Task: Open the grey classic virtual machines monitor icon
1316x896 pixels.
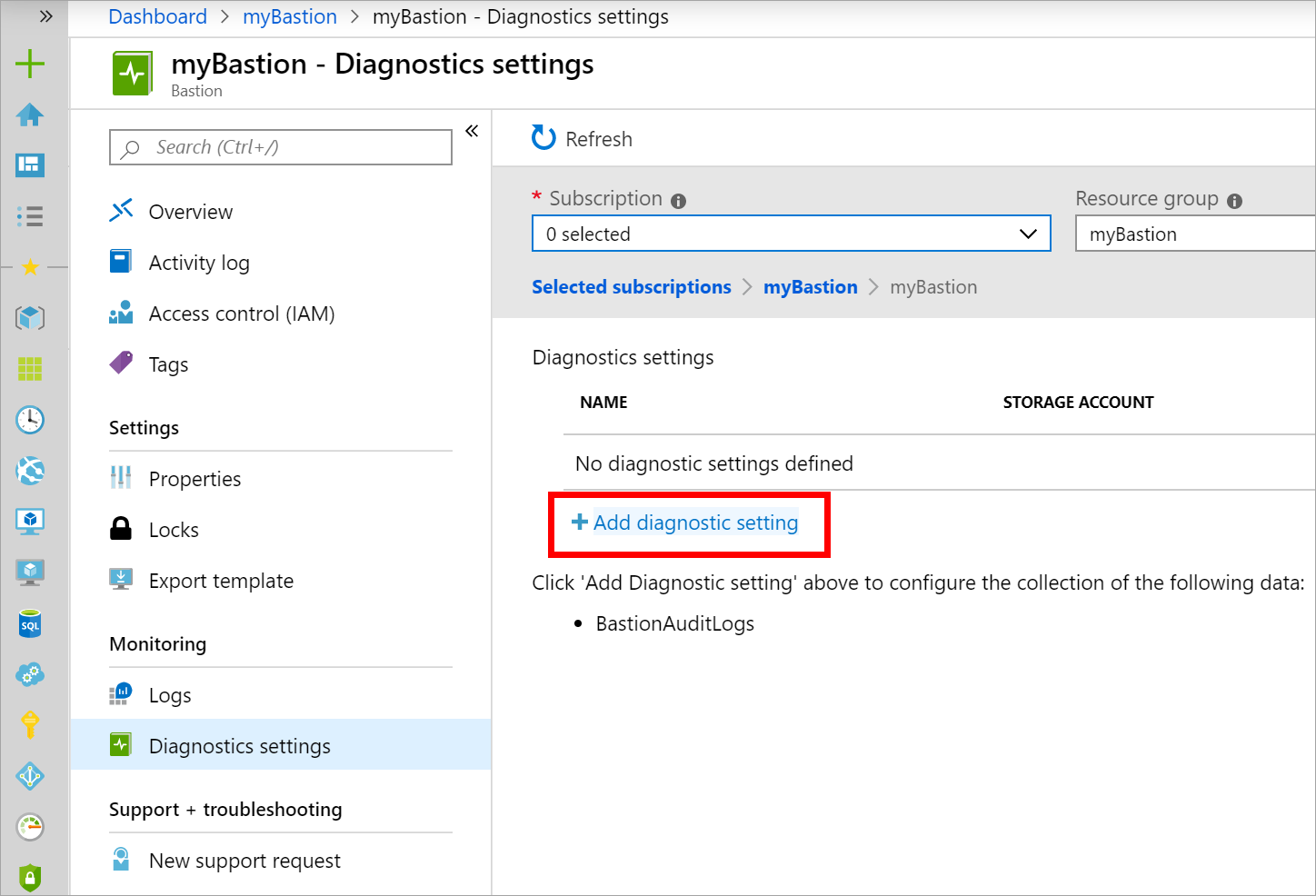Action: [x=30, y=572]
